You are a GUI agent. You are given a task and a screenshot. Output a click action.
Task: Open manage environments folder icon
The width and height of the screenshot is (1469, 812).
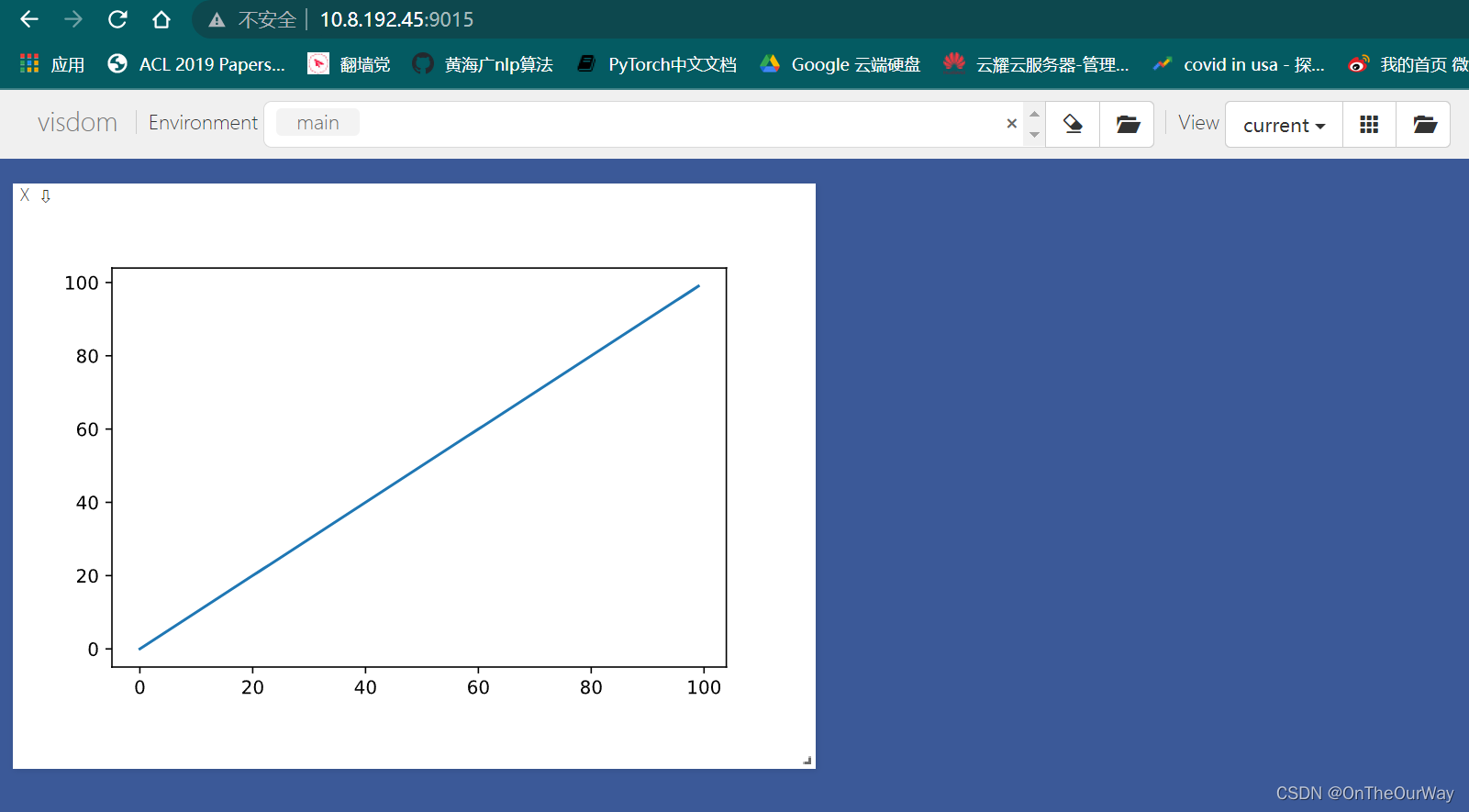click(1128, 124)
